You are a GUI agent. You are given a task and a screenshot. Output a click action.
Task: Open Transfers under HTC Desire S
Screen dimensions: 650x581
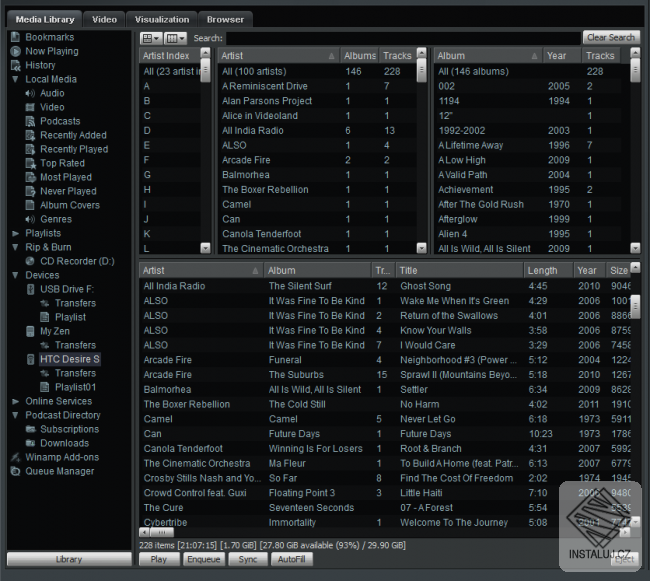click(75, 373)
